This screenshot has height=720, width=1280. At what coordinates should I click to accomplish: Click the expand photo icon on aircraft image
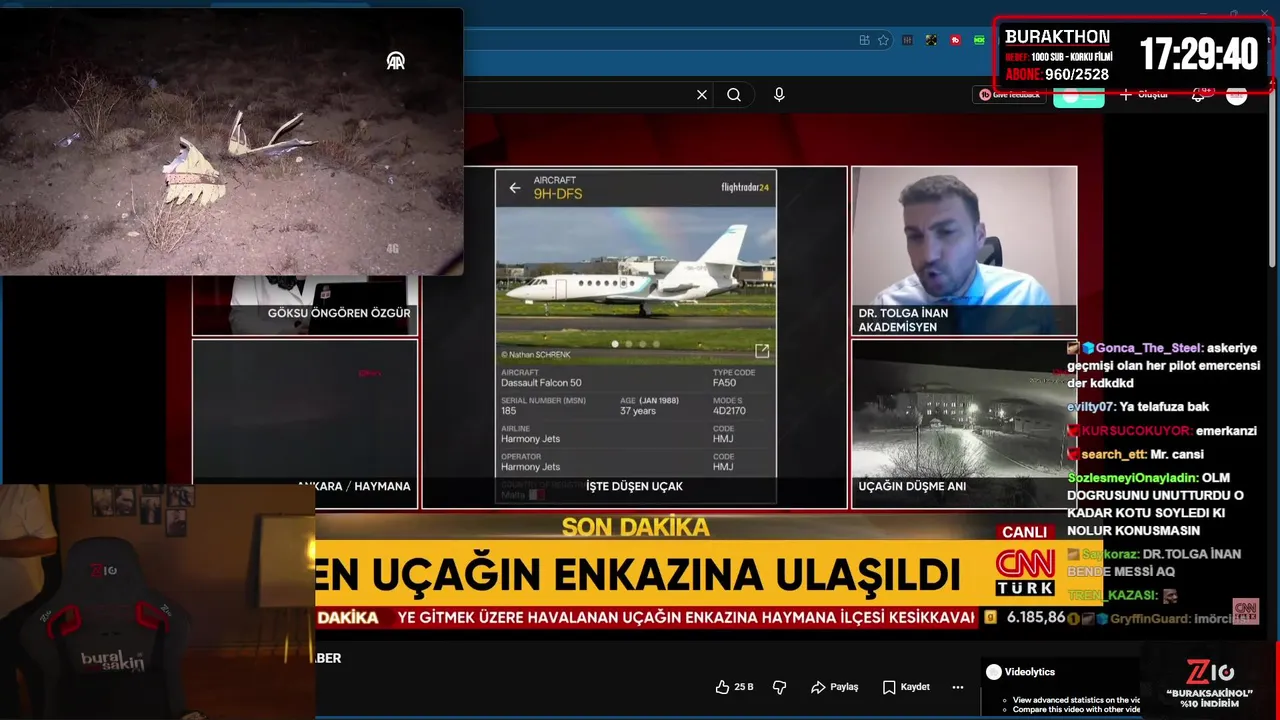click(762, 351)
